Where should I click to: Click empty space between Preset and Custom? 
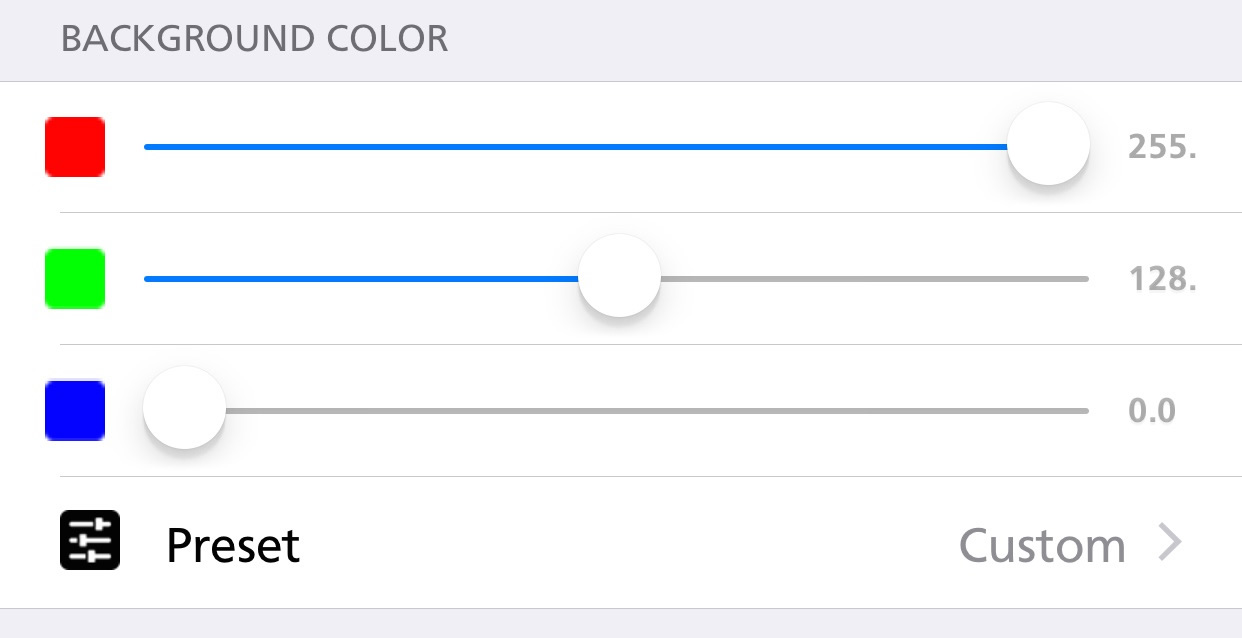630,543
